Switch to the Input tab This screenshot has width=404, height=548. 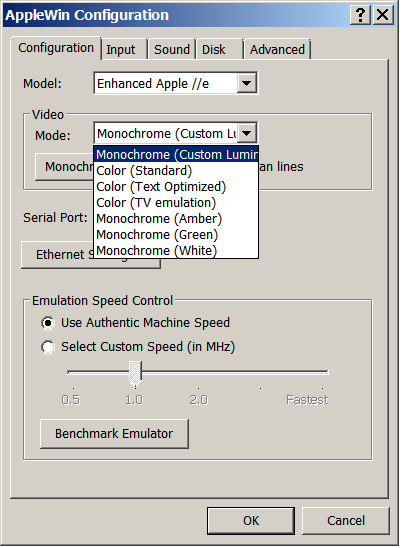coord(121,50)
